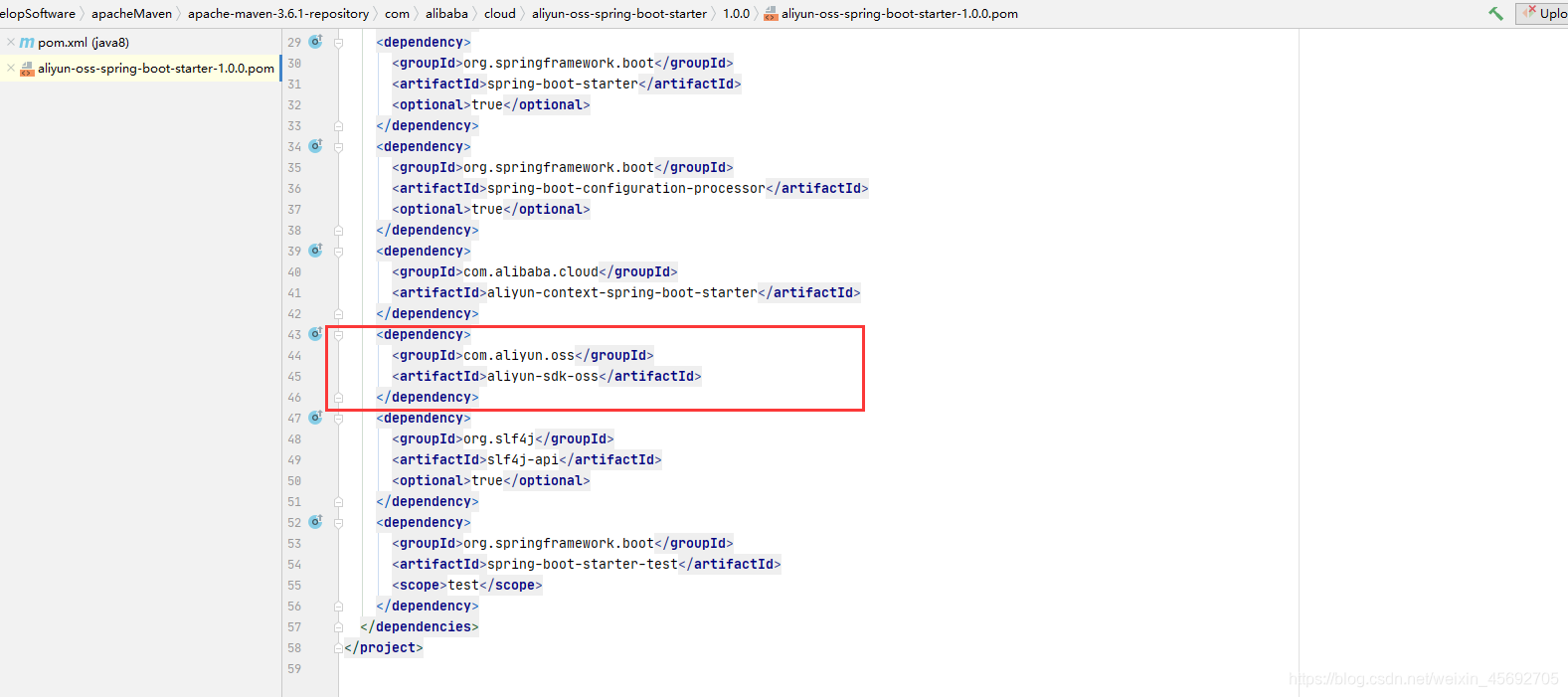
Task: Click optional true on line 50
Action: pyautogui.click(x=491, y=480)
